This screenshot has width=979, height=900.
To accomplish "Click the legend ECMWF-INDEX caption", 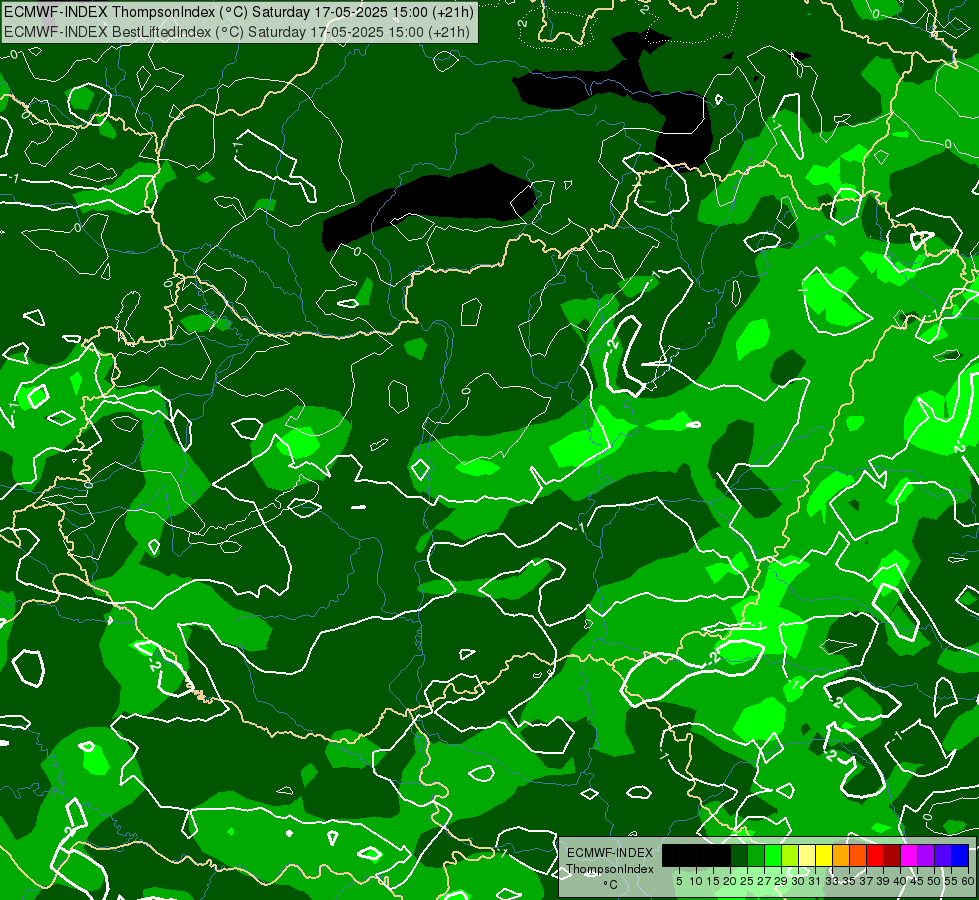I will (x=610, y=853).
